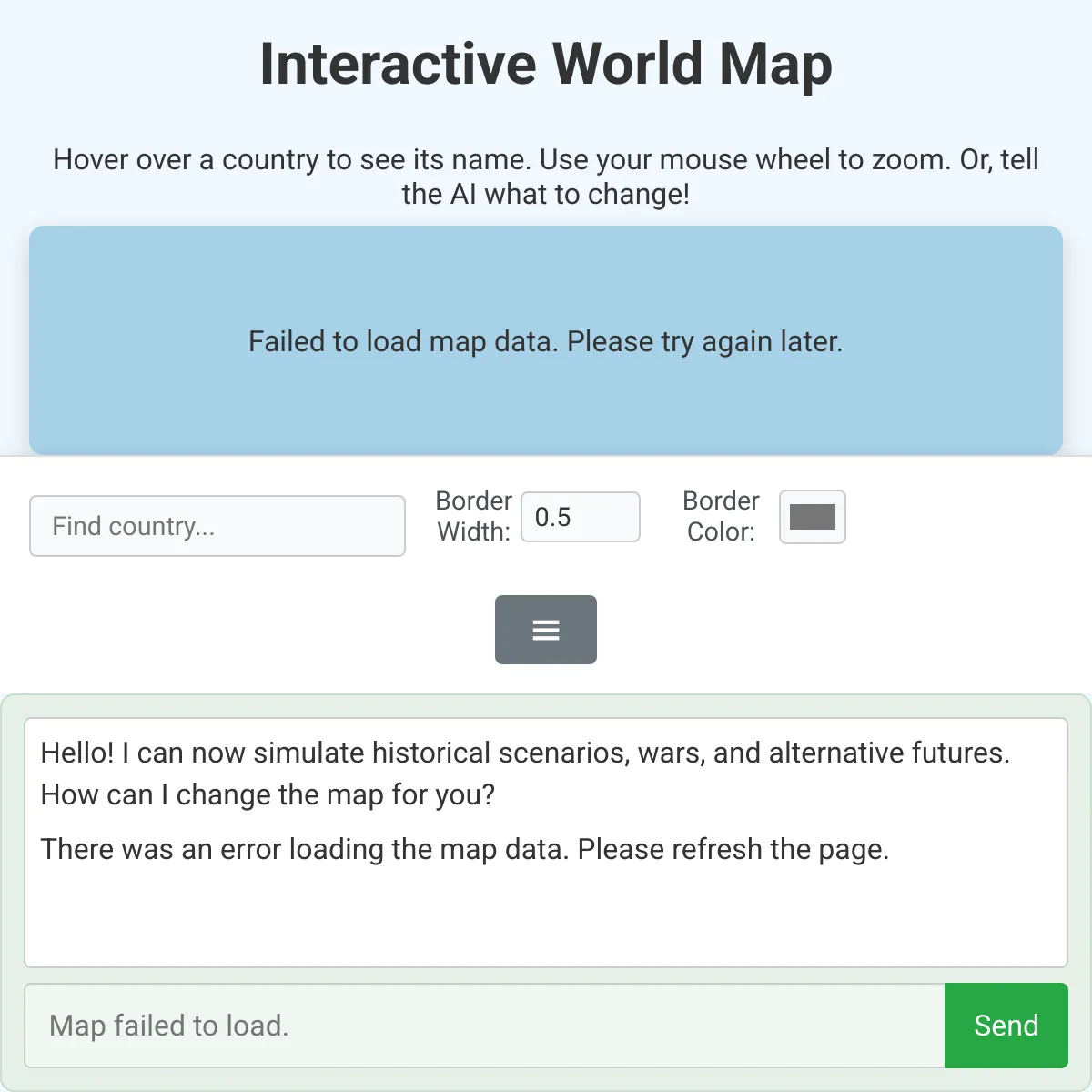Focus the Find country search field
The height and width of the screenshot is (1092, 1092).
point(217,526)
